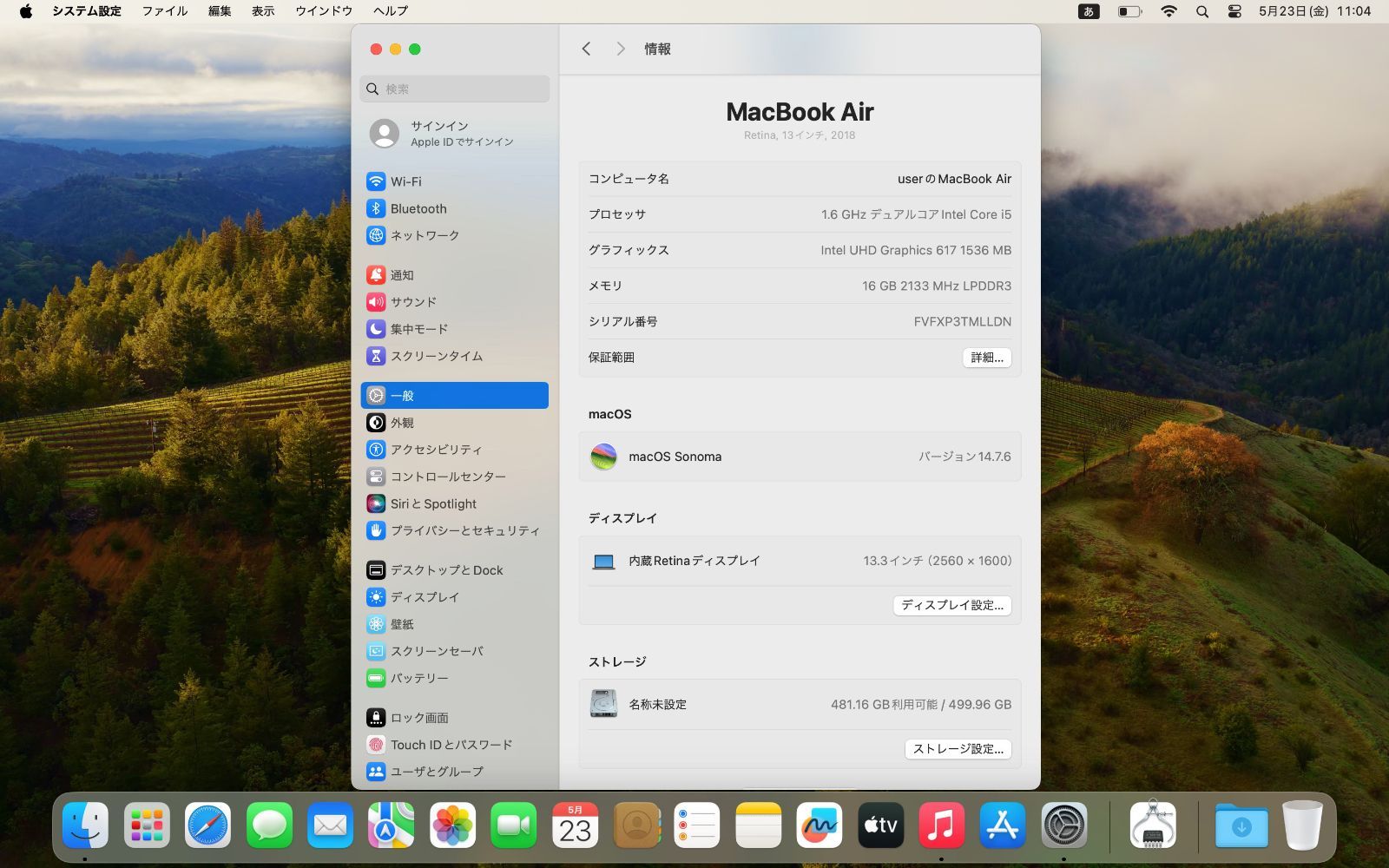The height and width of the screenshot is (868, 1389).
Task: Open Freeform app in the Dock
Action: pos(820,825)
